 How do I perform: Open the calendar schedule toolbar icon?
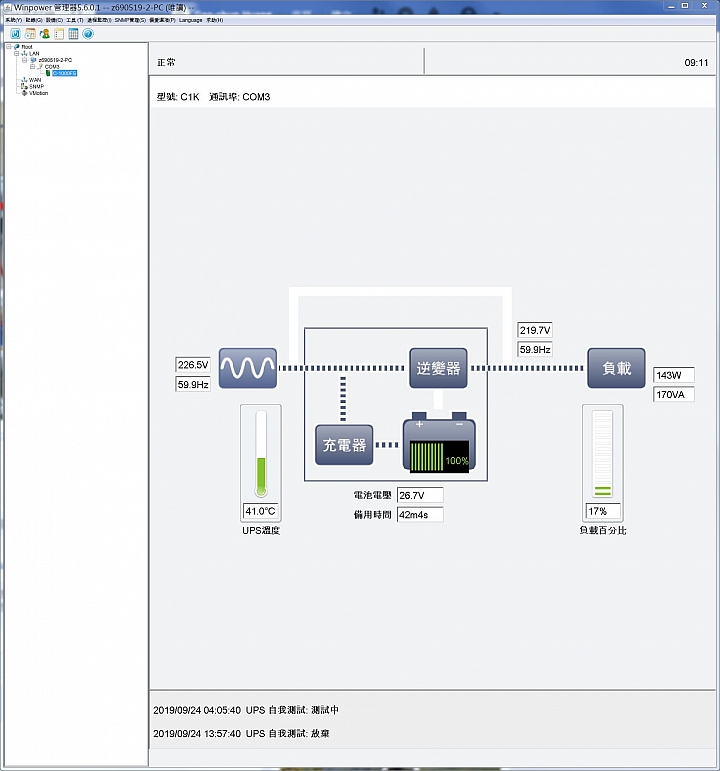[x=30, y=34]
